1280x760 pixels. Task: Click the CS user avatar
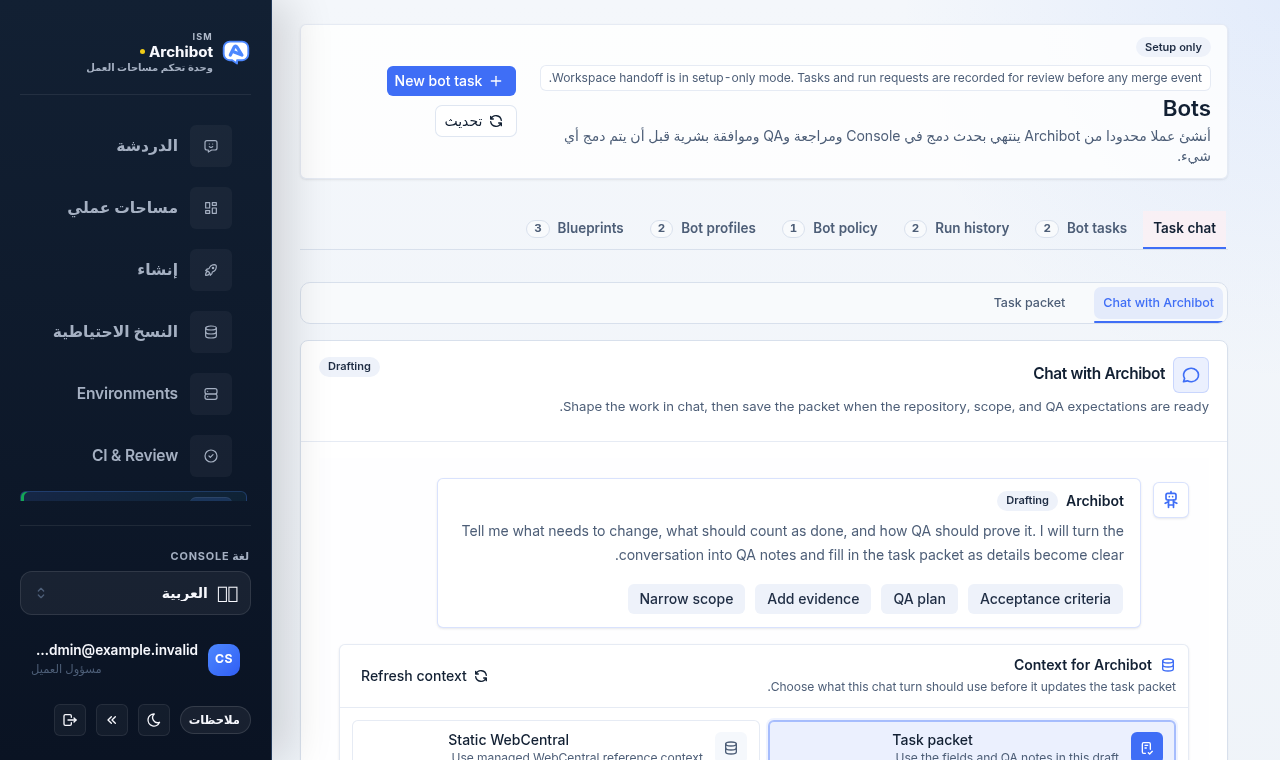tap(224, 659)
